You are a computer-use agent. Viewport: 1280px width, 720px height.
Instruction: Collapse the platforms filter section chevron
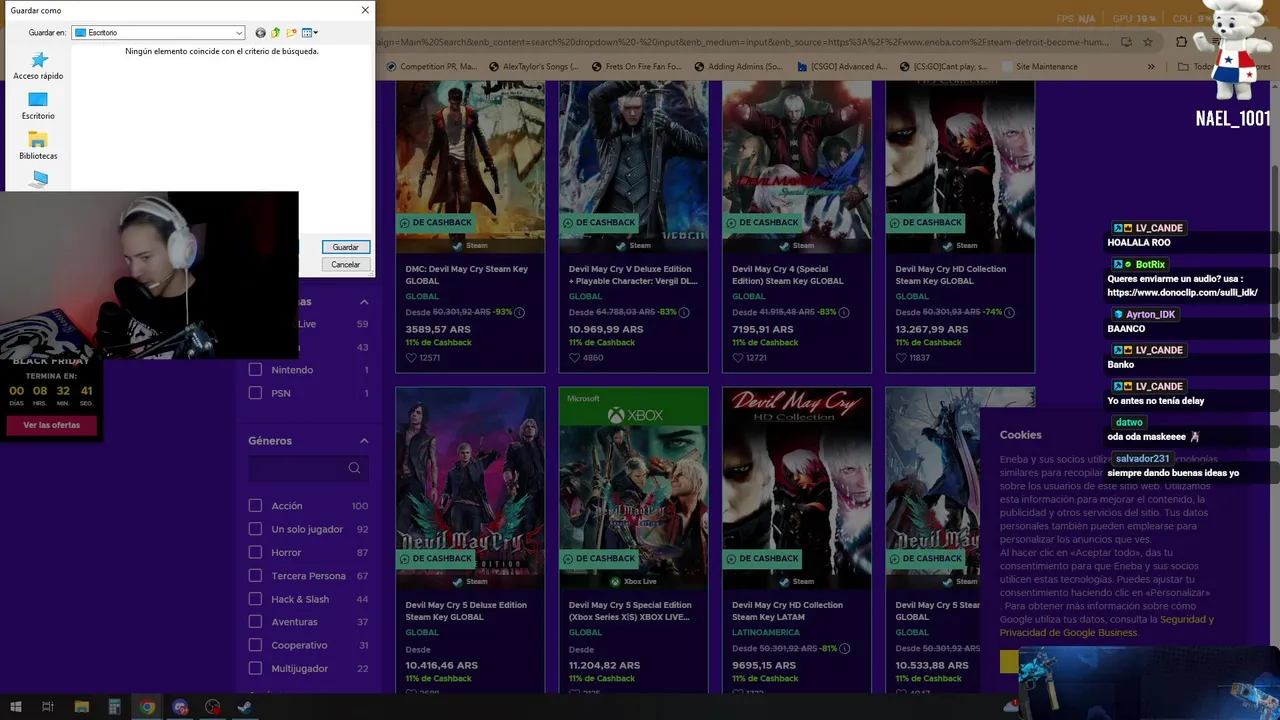coord(364,302)
